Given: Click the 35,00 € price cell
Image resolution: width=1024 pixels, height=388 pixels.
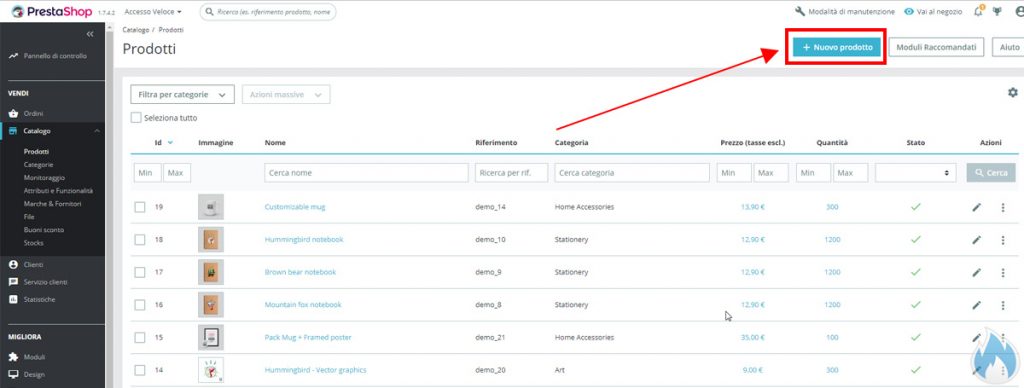Looking at the screenshot, I should (752, 338).
